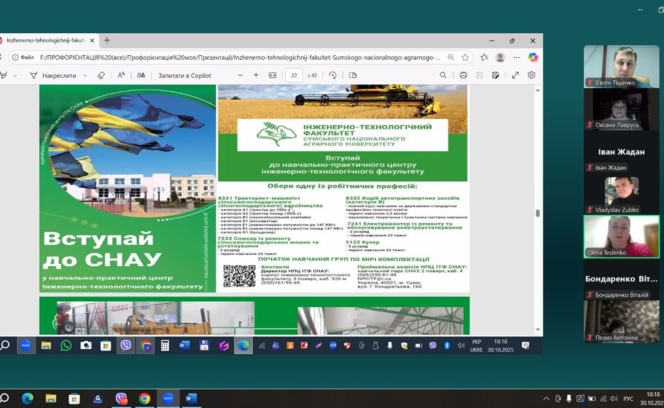Open Viber from the shared taskbar
The image size is (664, 408).
click(x=126, y=345)
